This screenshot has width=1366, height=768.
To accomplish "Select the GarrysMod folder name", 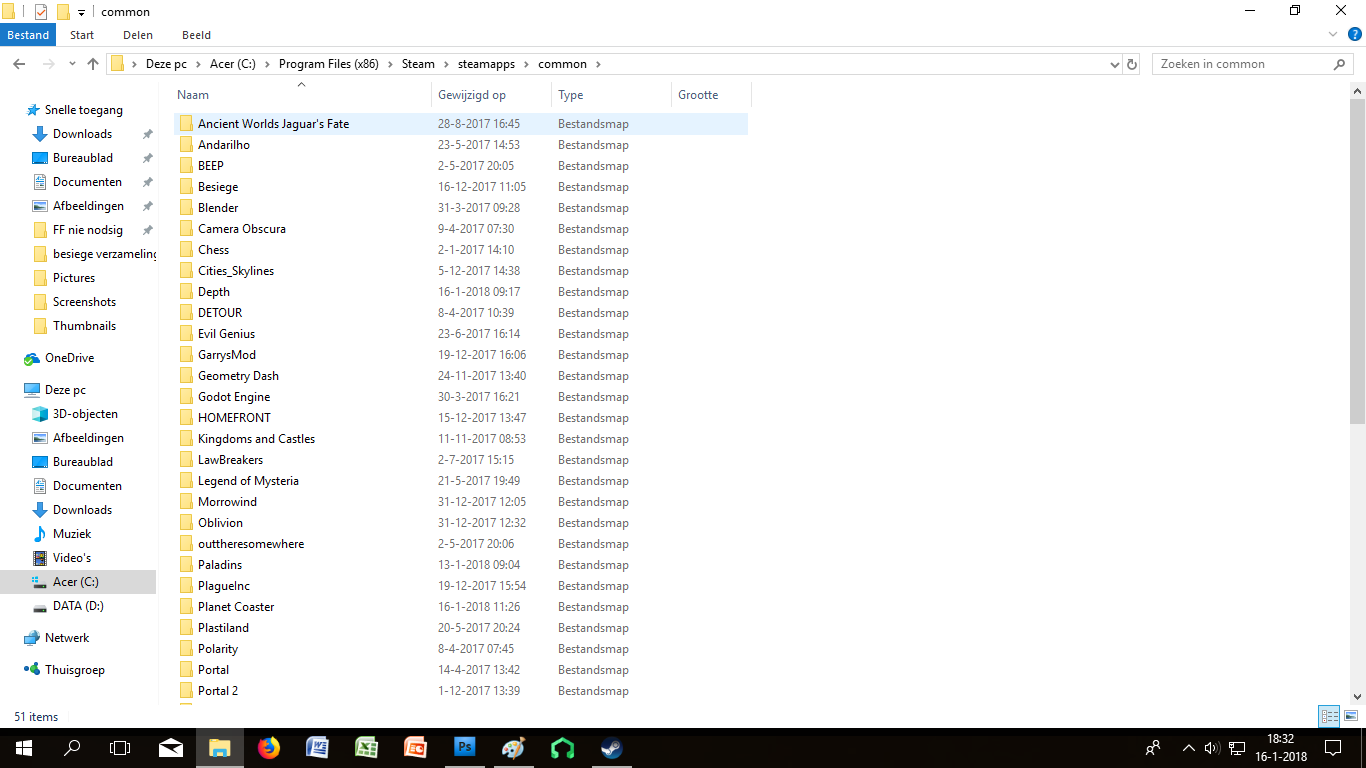I will [227, 355].
